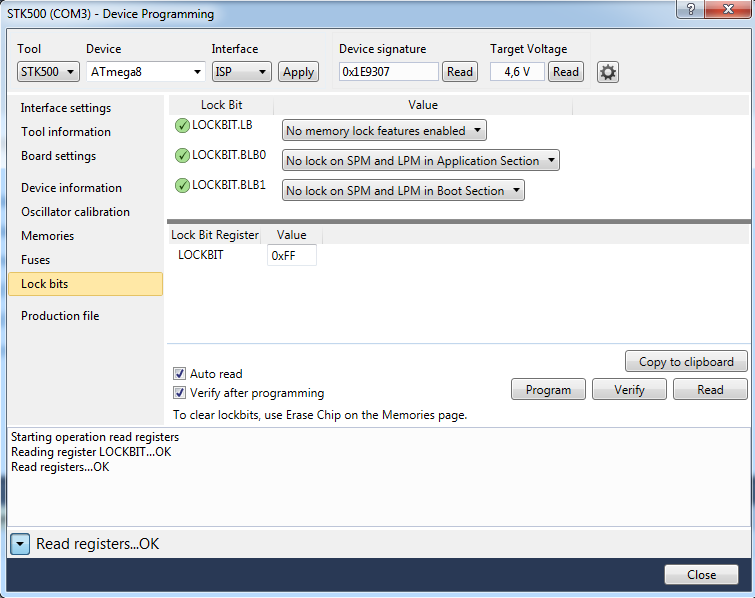Screen dimensions: 755x598
Task: Click the green check icon beside LOCKBIT.BLB1
Action: 182,185
